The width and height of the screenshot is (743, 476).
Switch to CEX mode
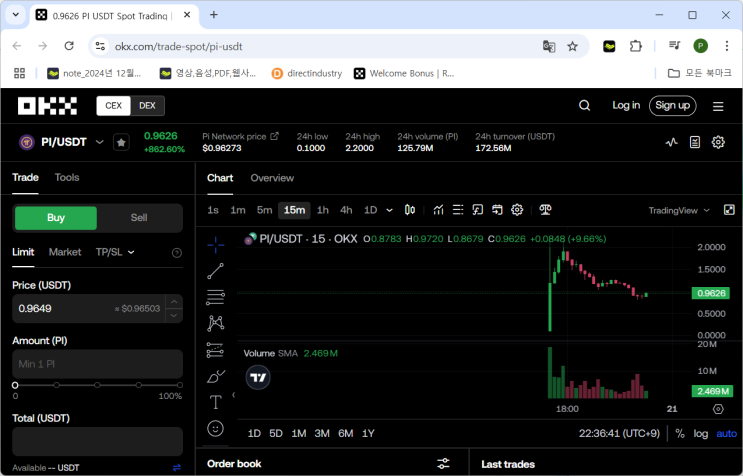(114, 106)
